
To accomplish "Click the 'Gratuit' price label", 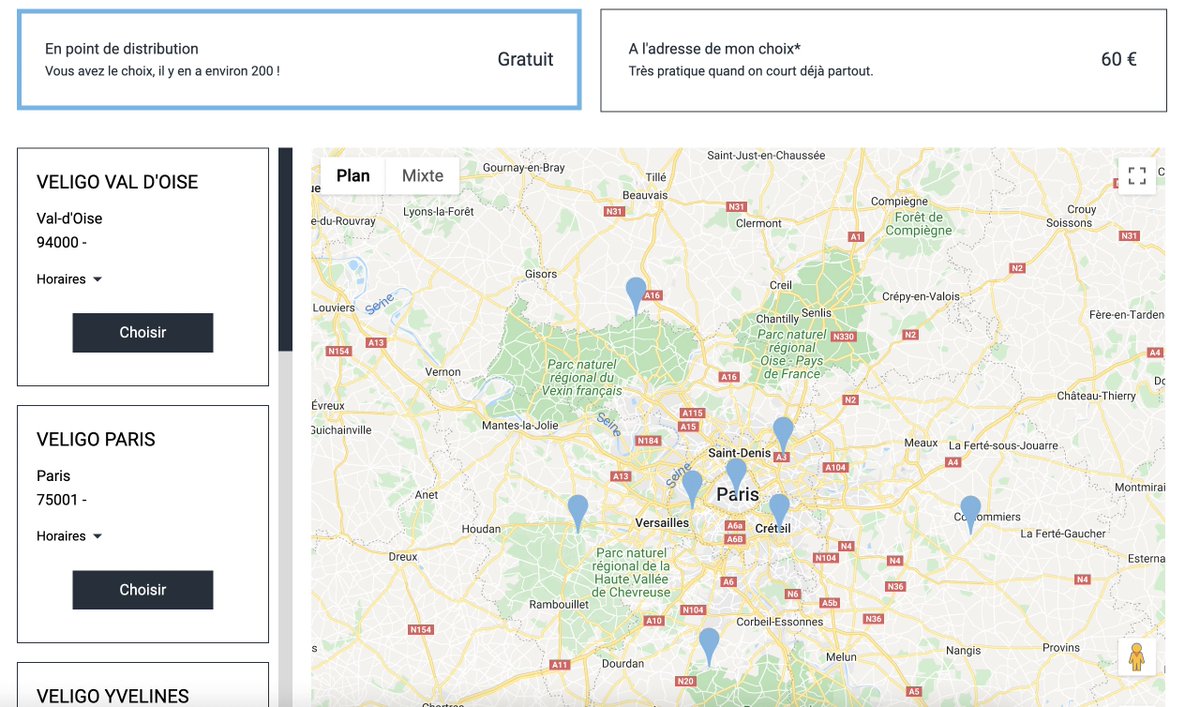I will [525, 59].
